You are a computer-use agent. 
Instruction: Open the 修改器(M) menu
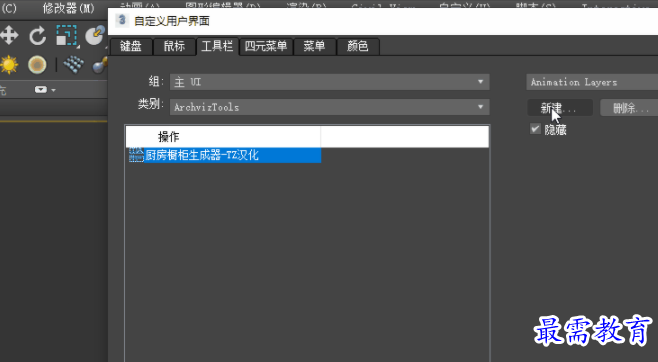coord(68,8)
